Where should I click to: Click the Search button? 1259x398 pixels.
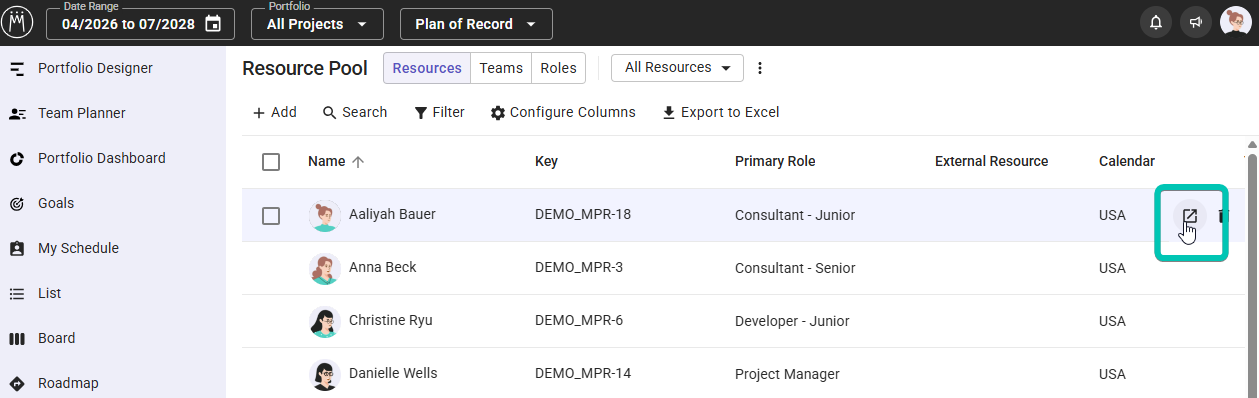[354, 113]
